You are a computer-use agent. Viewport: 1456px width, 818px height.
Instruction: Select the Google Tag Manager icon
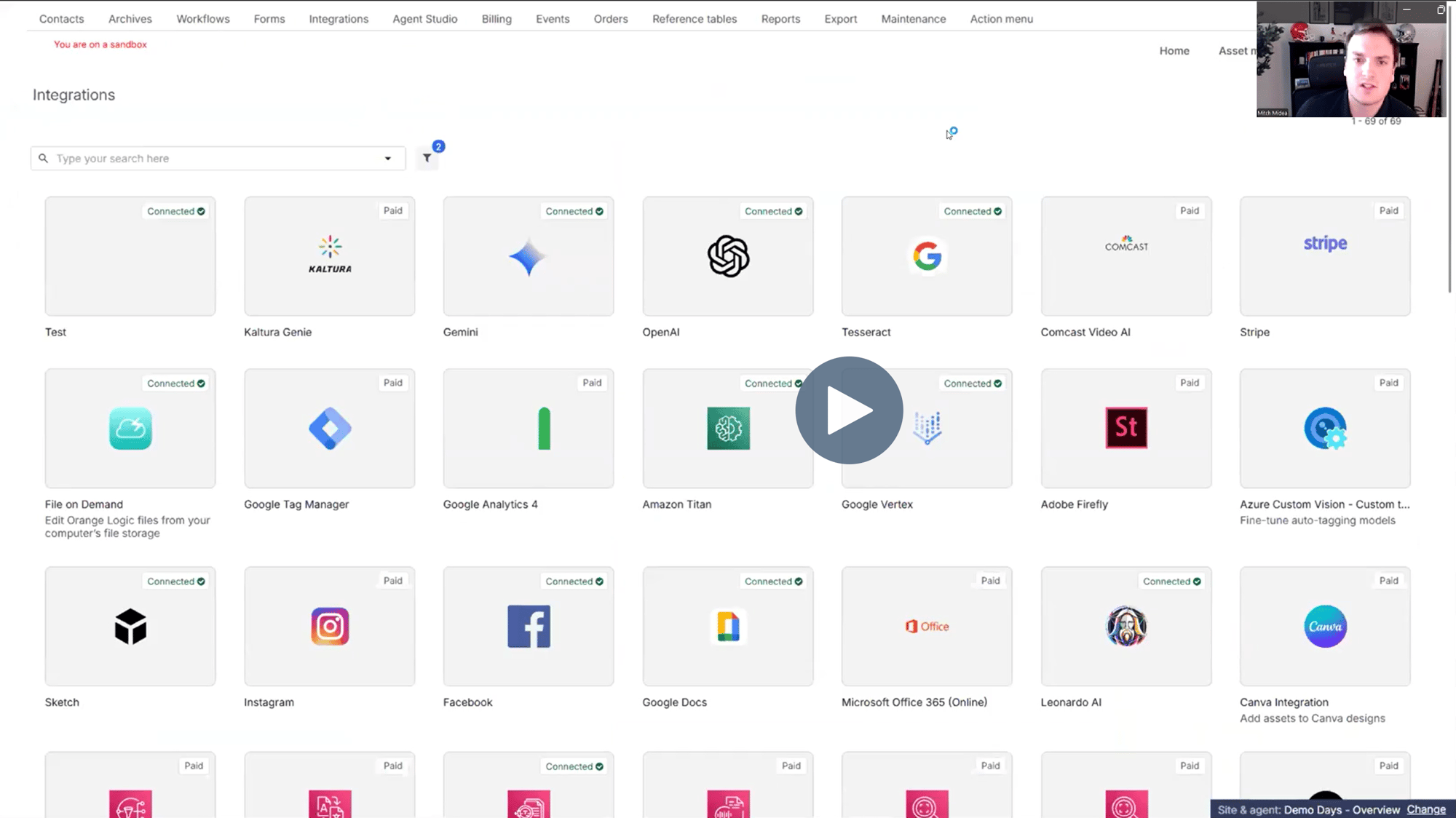(330, 428)
